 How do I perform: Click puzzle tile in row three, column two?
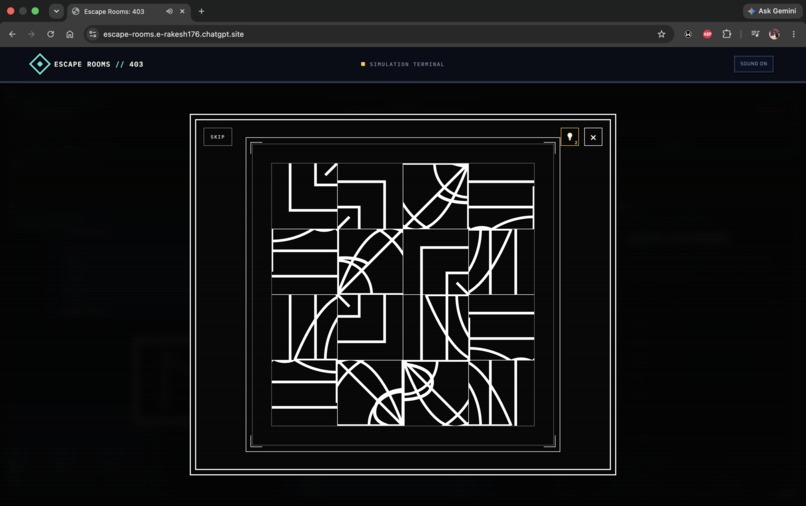tap(370, 328)
